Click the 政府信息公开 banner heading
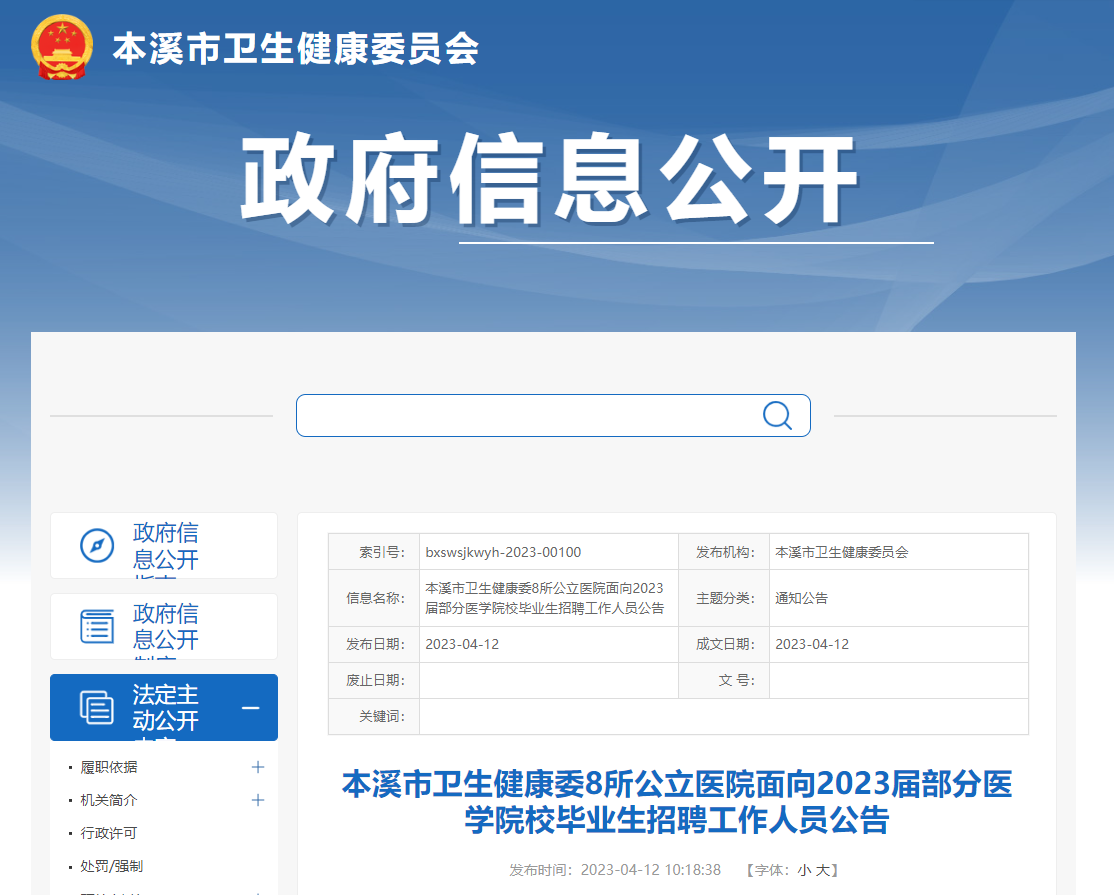The height and width of the screenshot is (895, 1114). coord(549,180)
